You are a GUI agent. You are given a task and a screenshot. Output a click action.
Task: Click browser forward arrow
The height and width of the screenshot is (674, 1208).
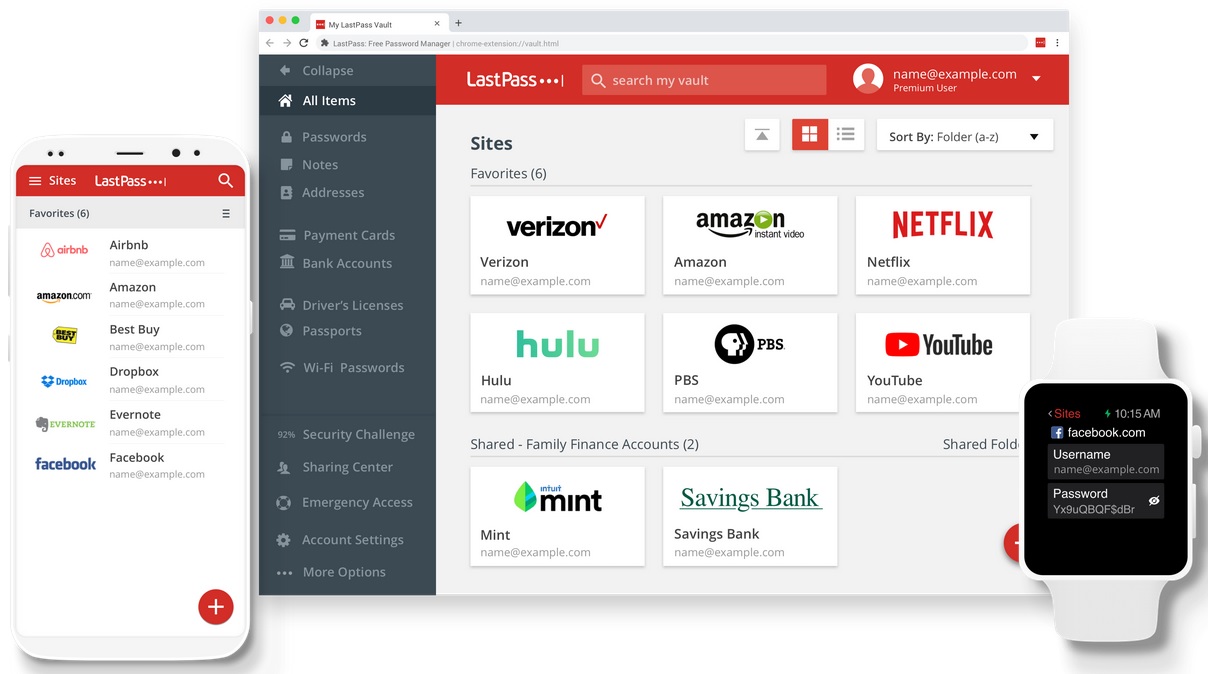pyautogui.click(x=288, y=43)
